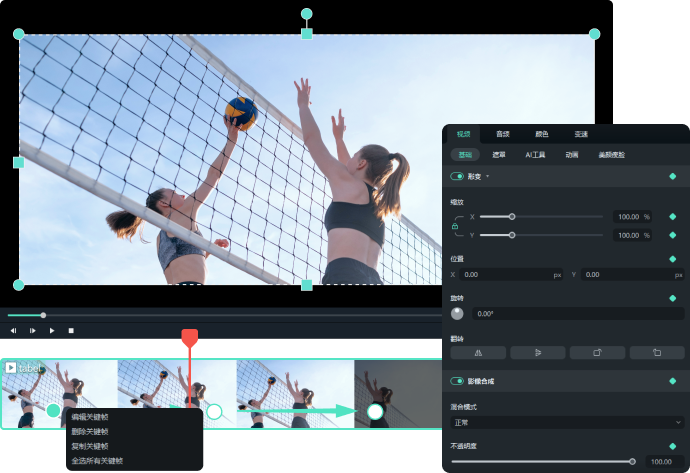
Task: Click the X position input field
Action: [x=508, y=274]
